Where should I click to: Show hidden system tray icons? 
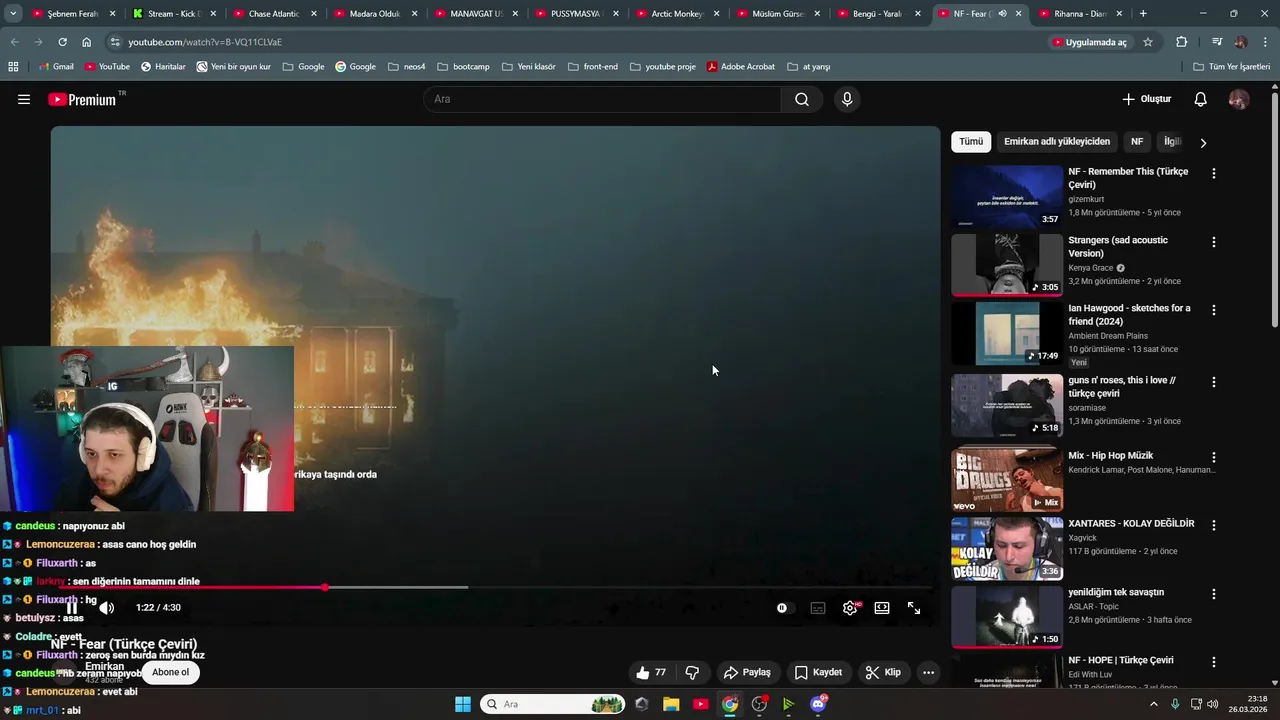point(1153,704)
